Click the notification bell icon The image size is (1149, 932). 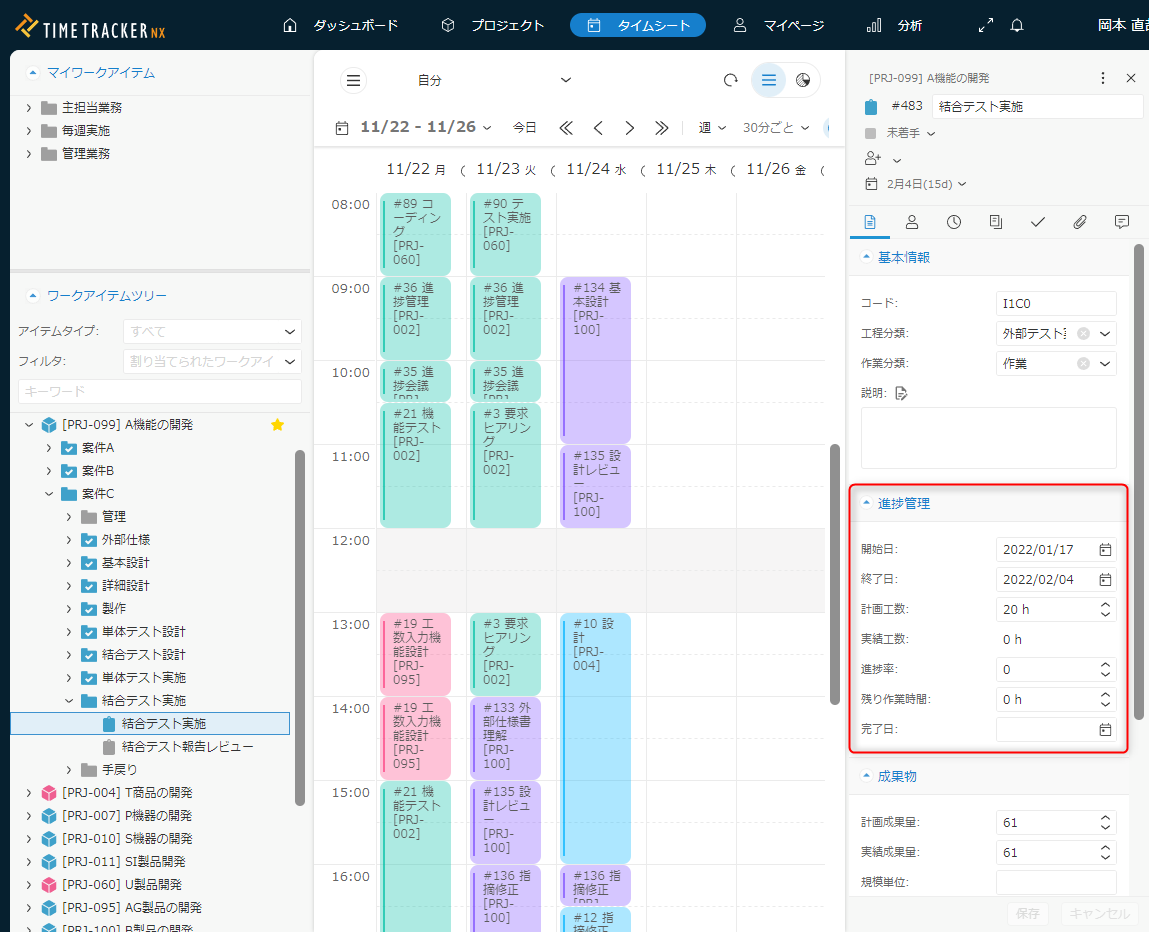(x=1017, y=25)
